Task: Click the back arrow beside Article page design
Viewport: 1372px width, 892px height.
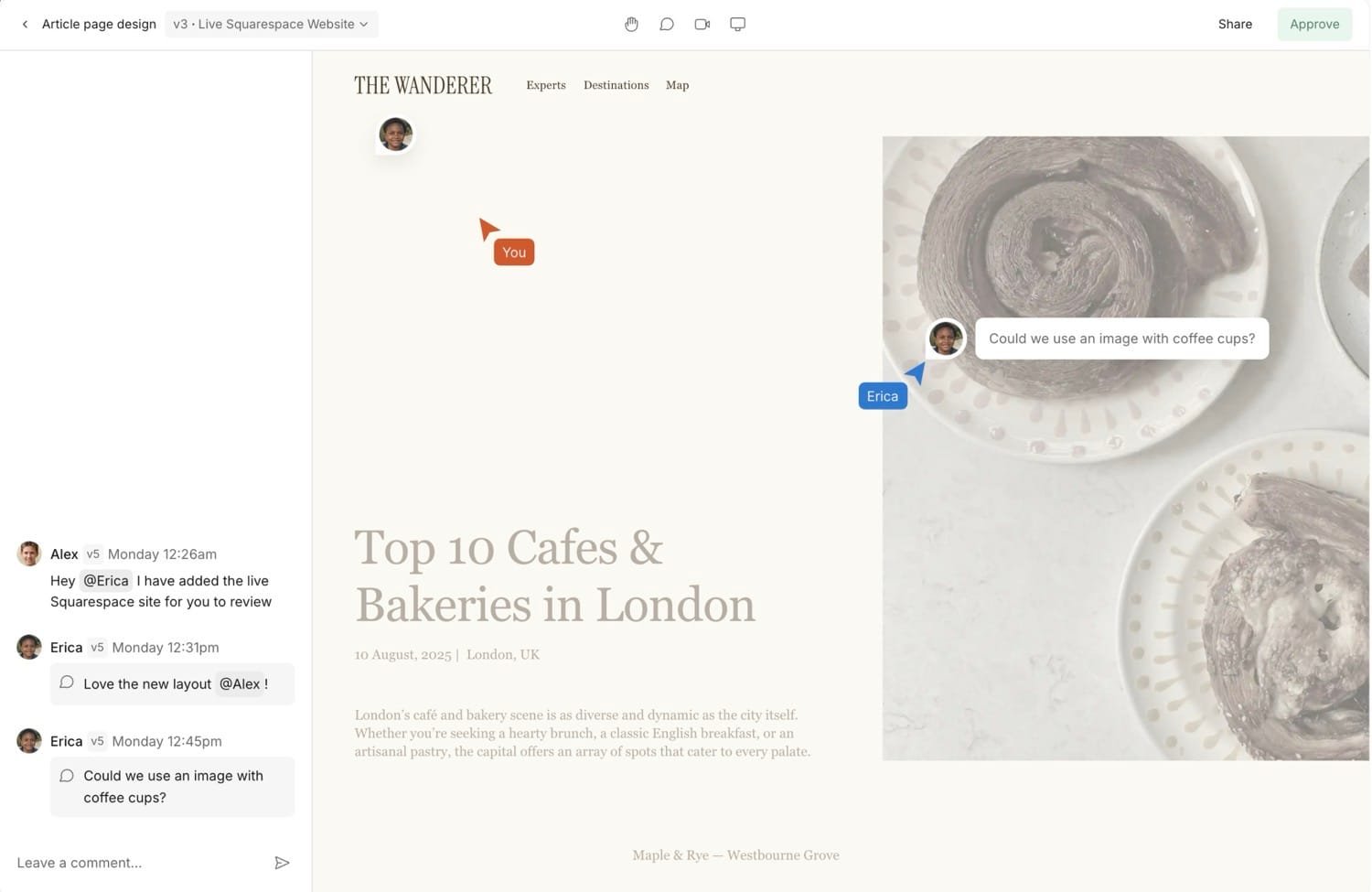Action: coord(25,25)
